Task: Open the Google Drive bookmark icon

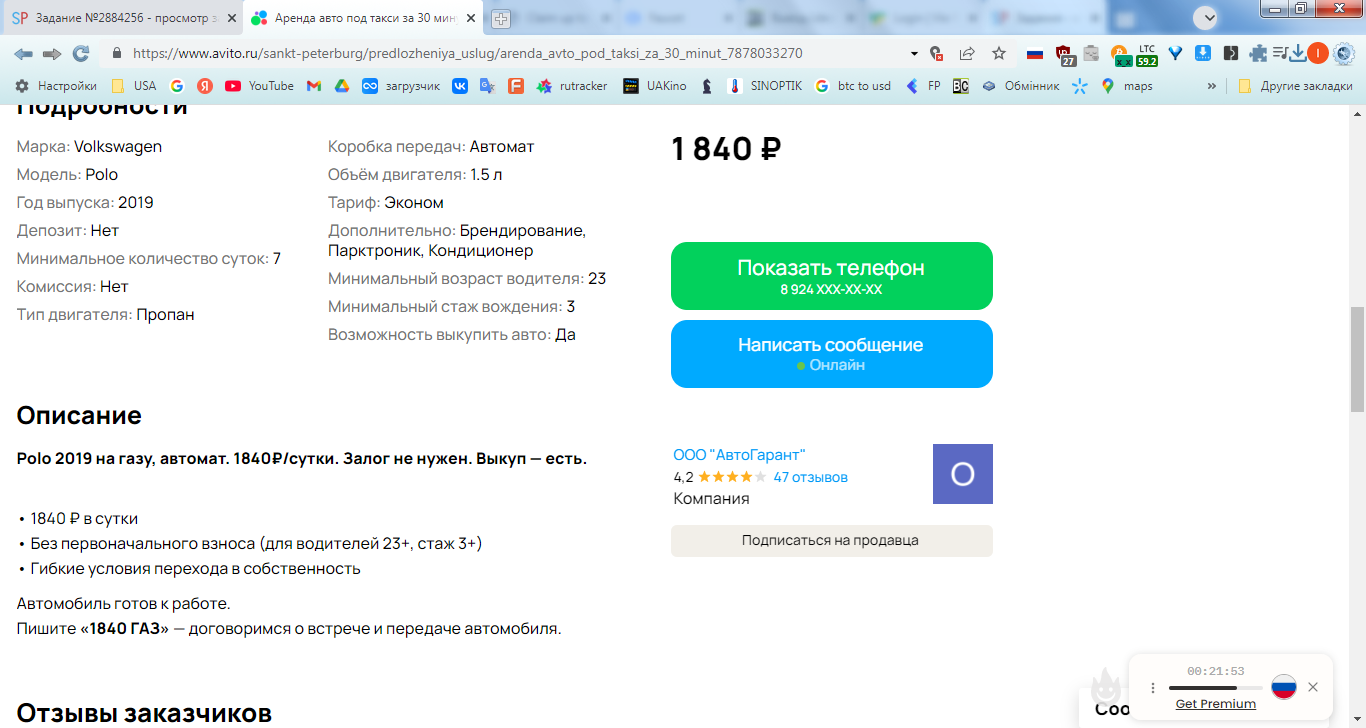Action: tap(341, 86)
